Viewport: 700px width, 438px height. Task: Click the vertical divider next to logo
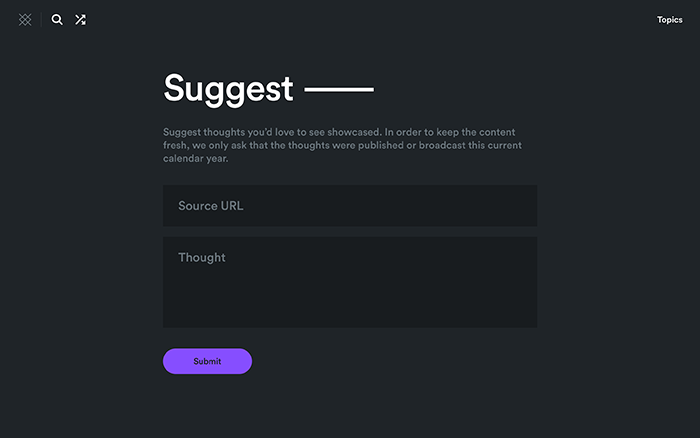(x=41, y=19)
